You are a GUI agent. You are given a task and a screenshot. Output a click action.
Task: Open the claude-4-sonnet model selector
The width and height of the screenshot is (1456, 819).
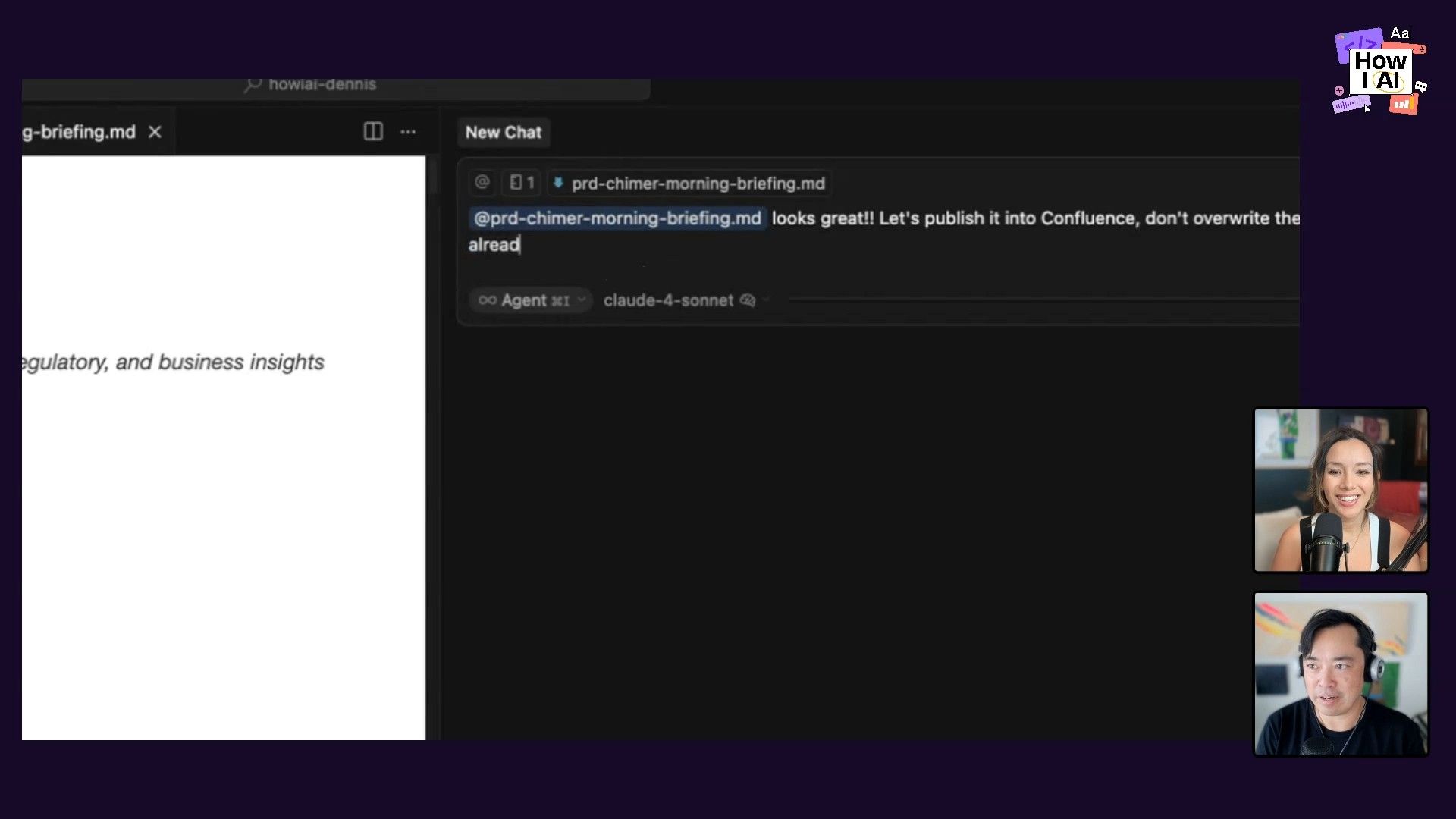pos(669,300)
